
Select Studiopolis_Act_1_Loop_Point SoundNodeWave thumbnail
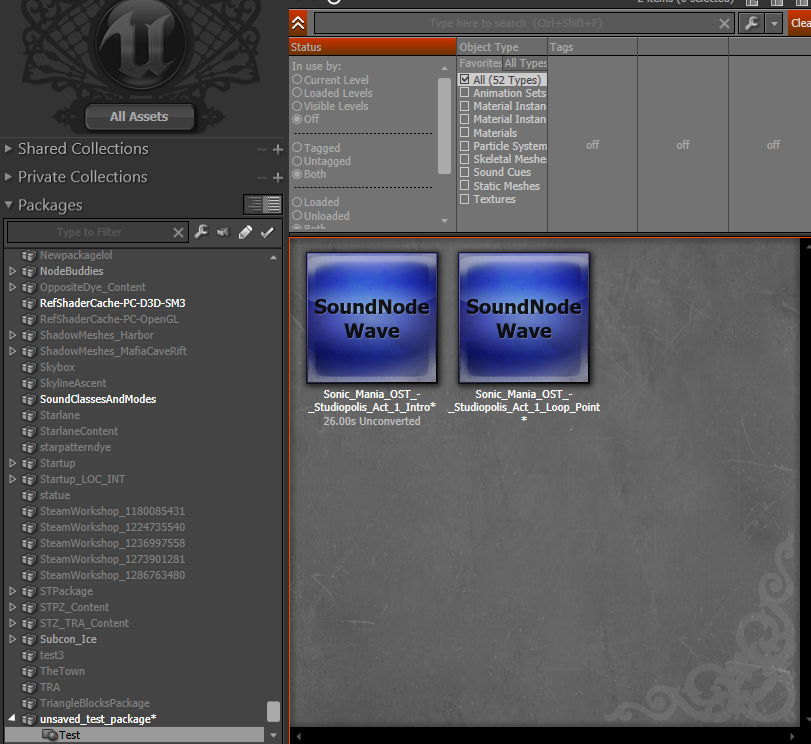(x=524, y=318)
